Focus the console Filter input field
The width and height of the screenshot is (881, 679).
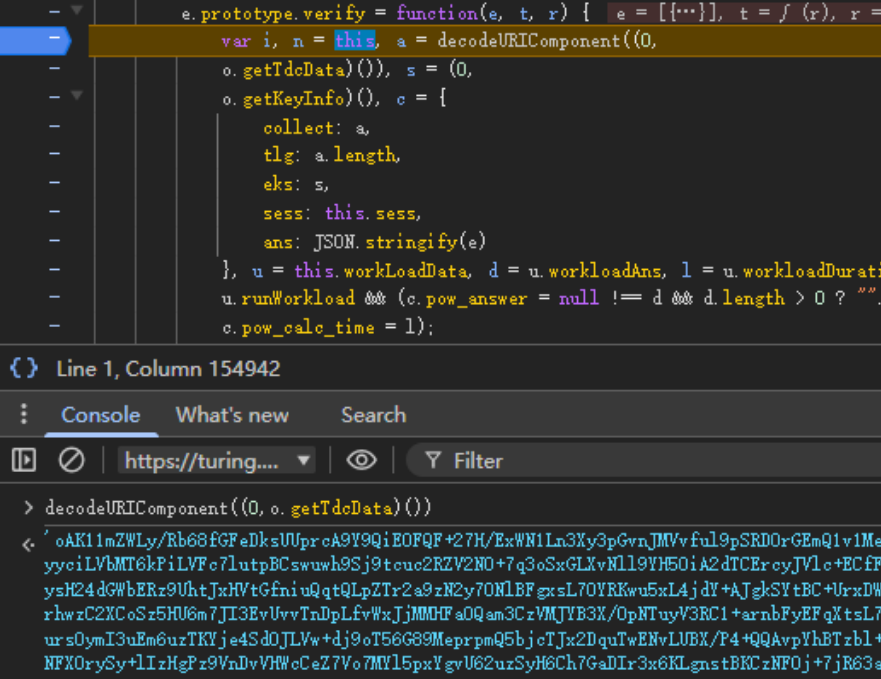pyautogui.click(x=643, y=461)
